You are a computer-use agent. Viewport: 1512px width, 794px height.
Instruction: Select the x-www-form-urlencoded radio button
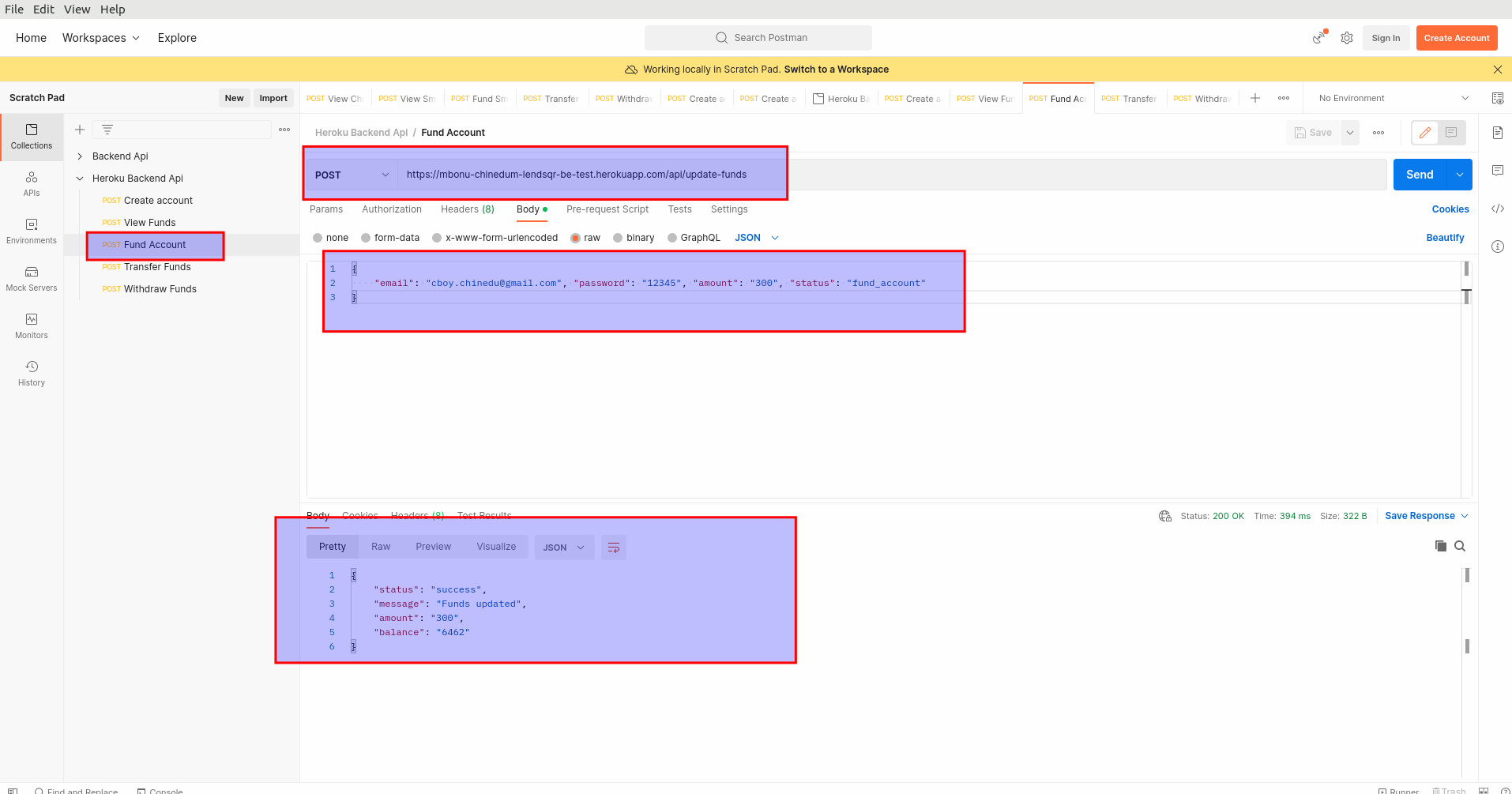click(x=437, y=238)
